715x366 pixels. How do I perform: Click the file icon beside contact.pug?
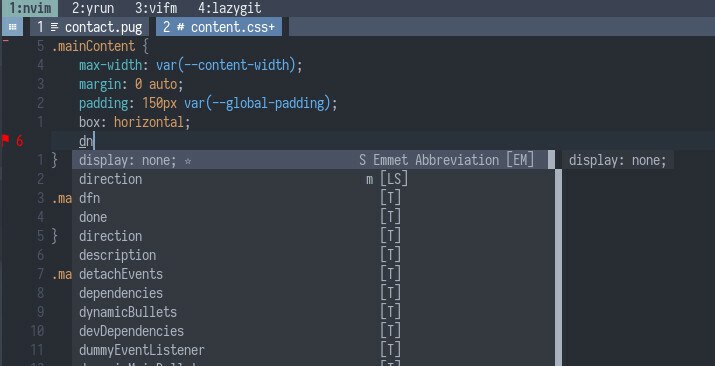click(x=55, y=27)
